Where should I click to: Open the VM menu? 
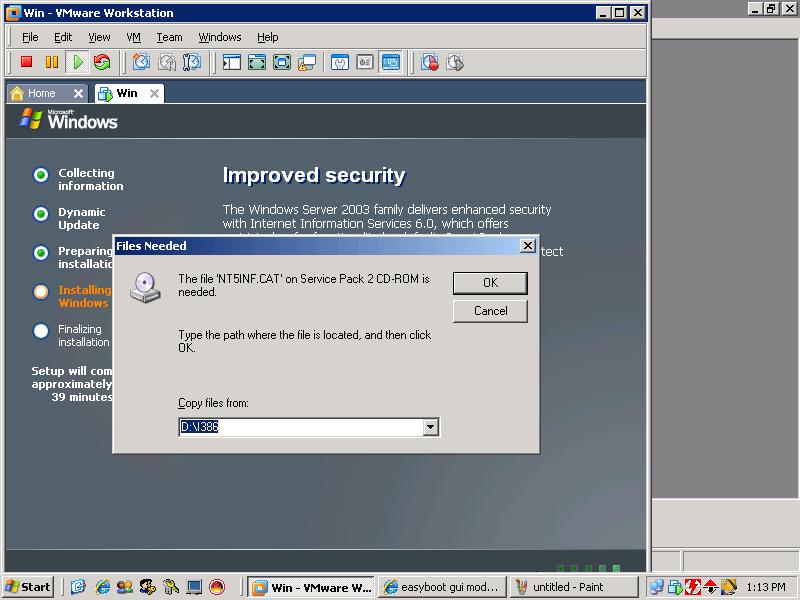point(133,37)
